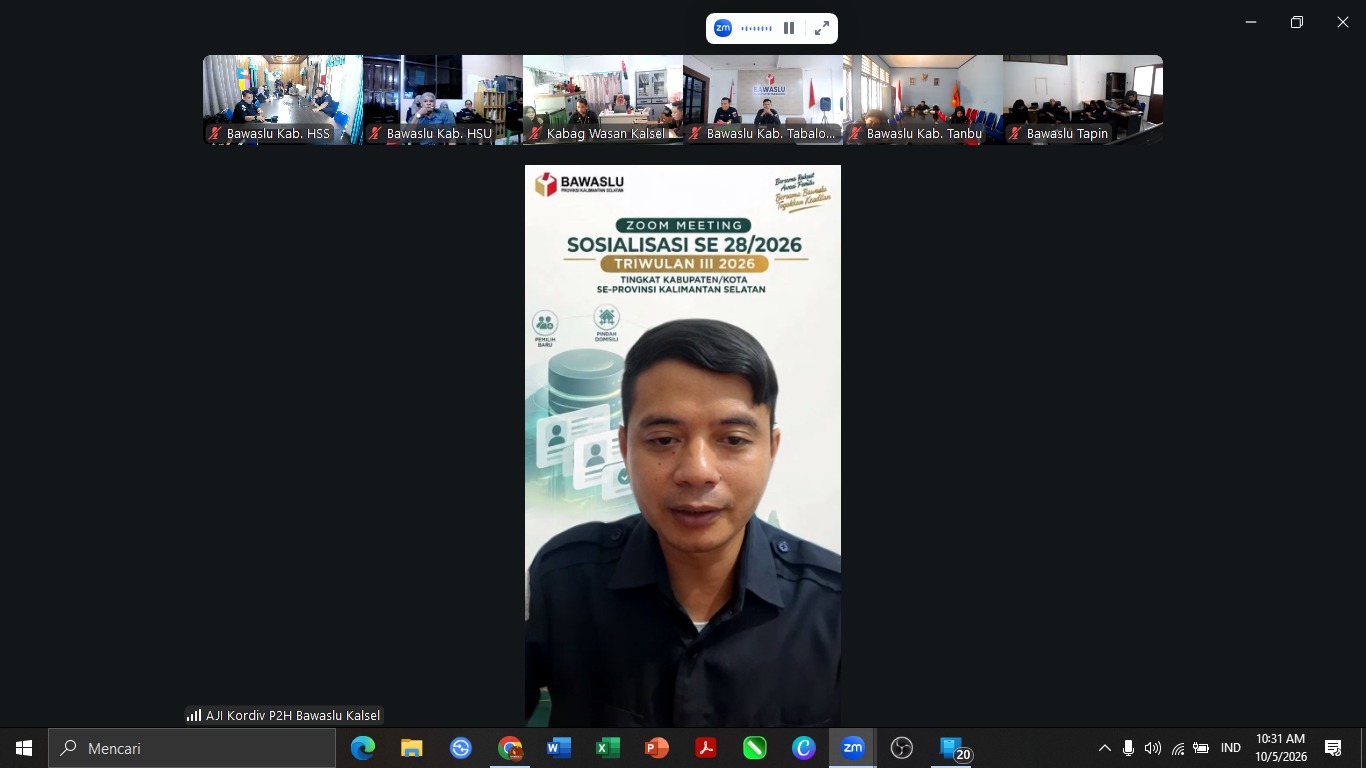Viewport: 1366px width, 768px height.
Task: Select Bawaslu Tapin video thumbnail
Action: [x=1083, y=100]
